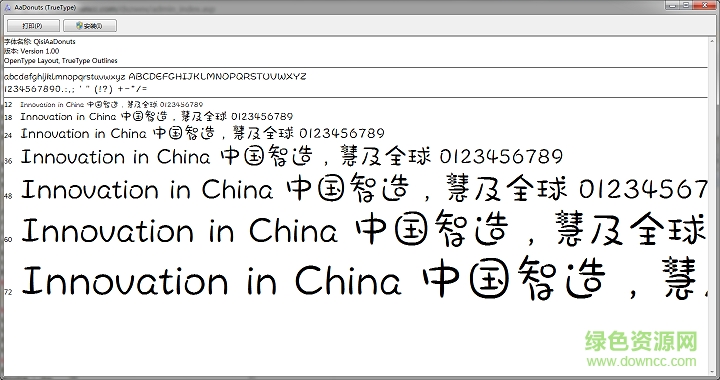The width and height of the screenshot is (720, 380).
Task: Click the digits and punctuation sample line
Action: point(76,89)
